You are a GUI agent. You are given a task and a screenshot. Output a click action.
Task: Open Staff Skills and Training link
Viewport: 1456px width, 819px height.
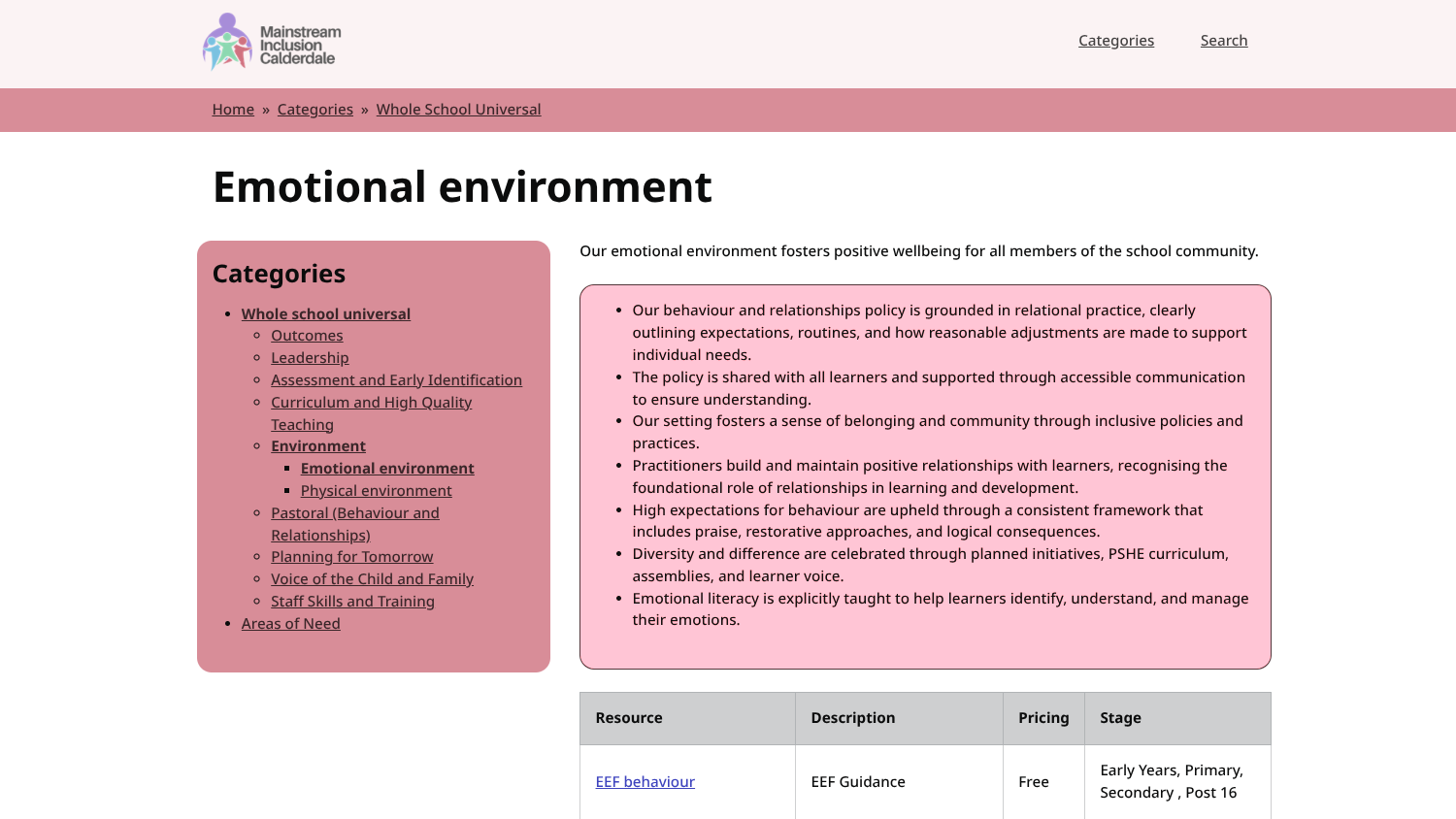352,602
